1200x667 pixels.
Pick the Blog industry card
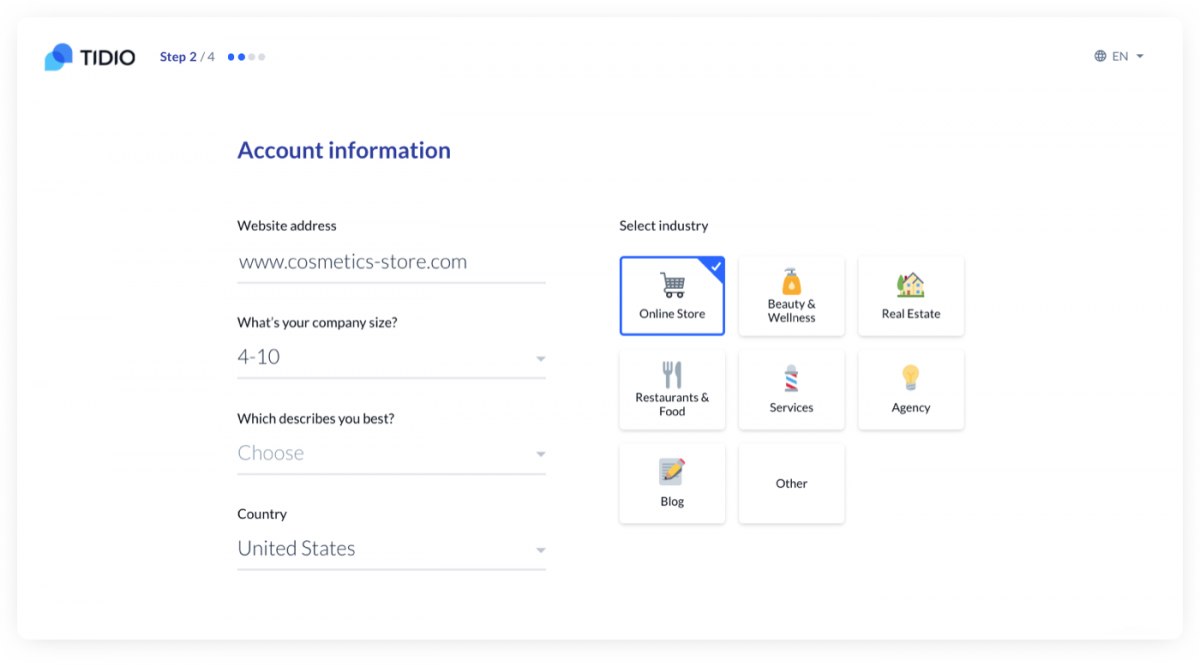[x=672, y=483]
